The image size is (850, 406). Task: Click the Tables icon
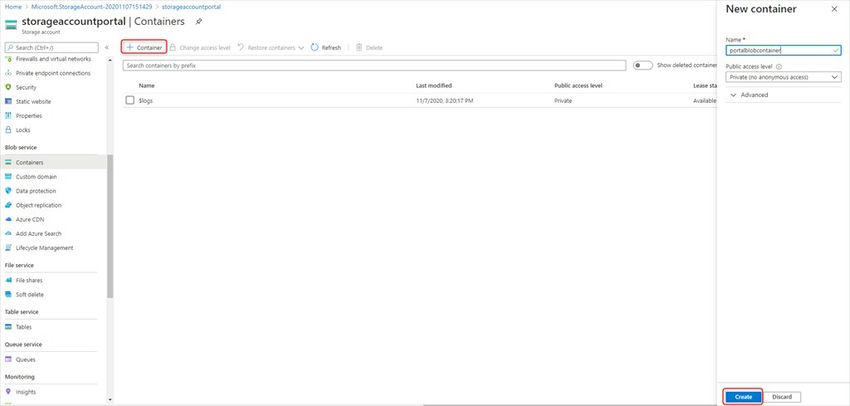(x=8, y=327)
